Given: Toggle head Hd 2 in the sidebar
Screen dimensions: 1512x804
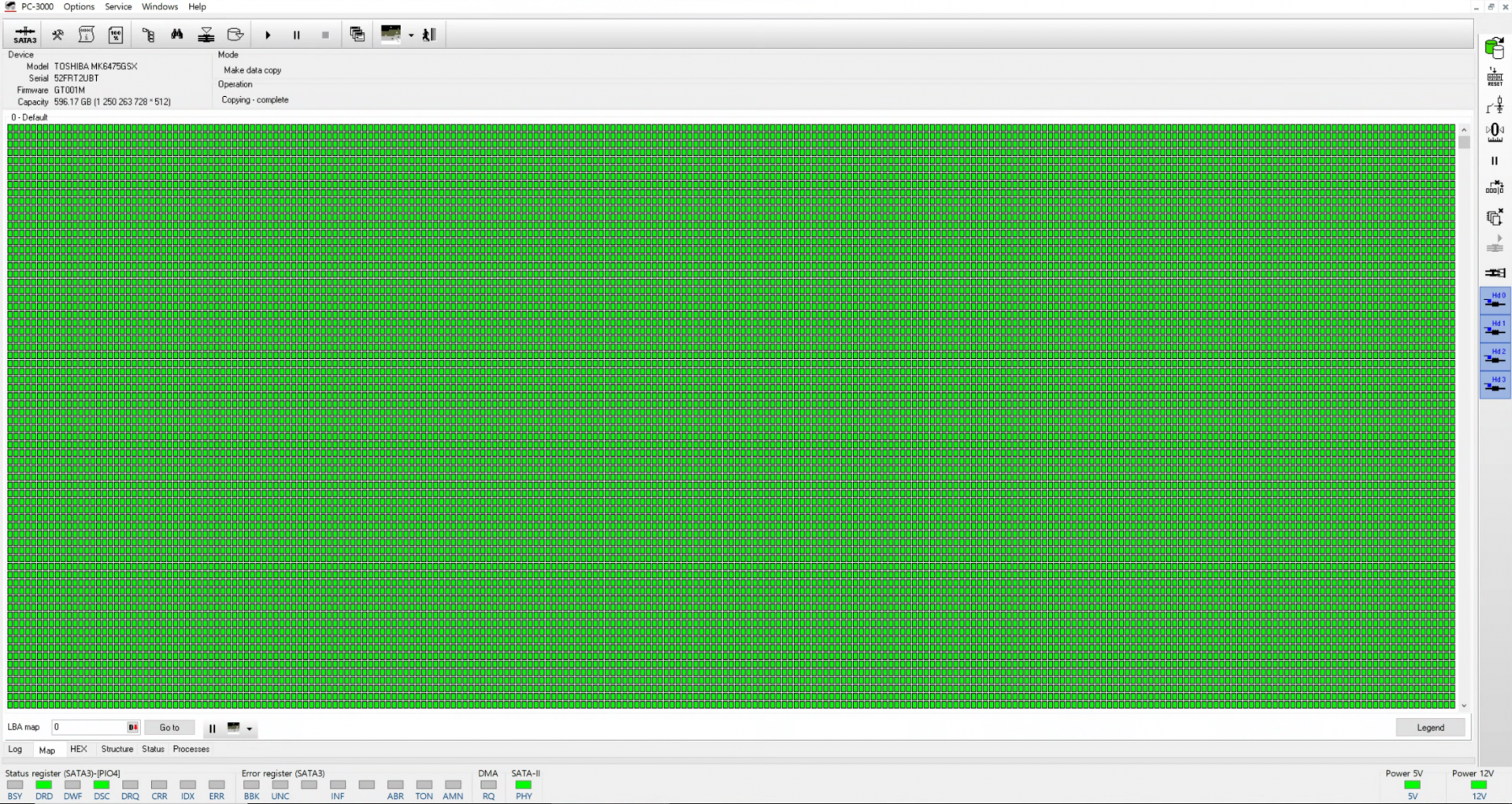Looking at the screenshot, I should (1495, 358).
